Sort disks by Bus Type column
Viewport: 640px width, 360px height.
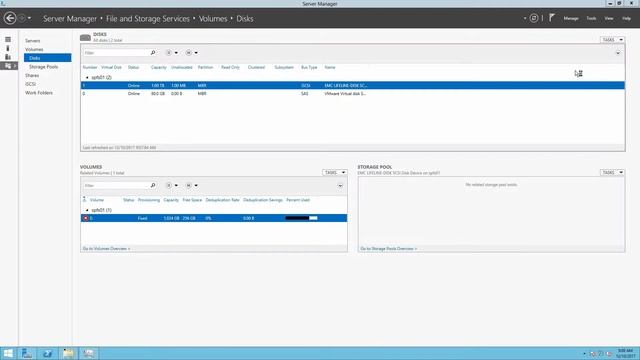coord(309,67)
